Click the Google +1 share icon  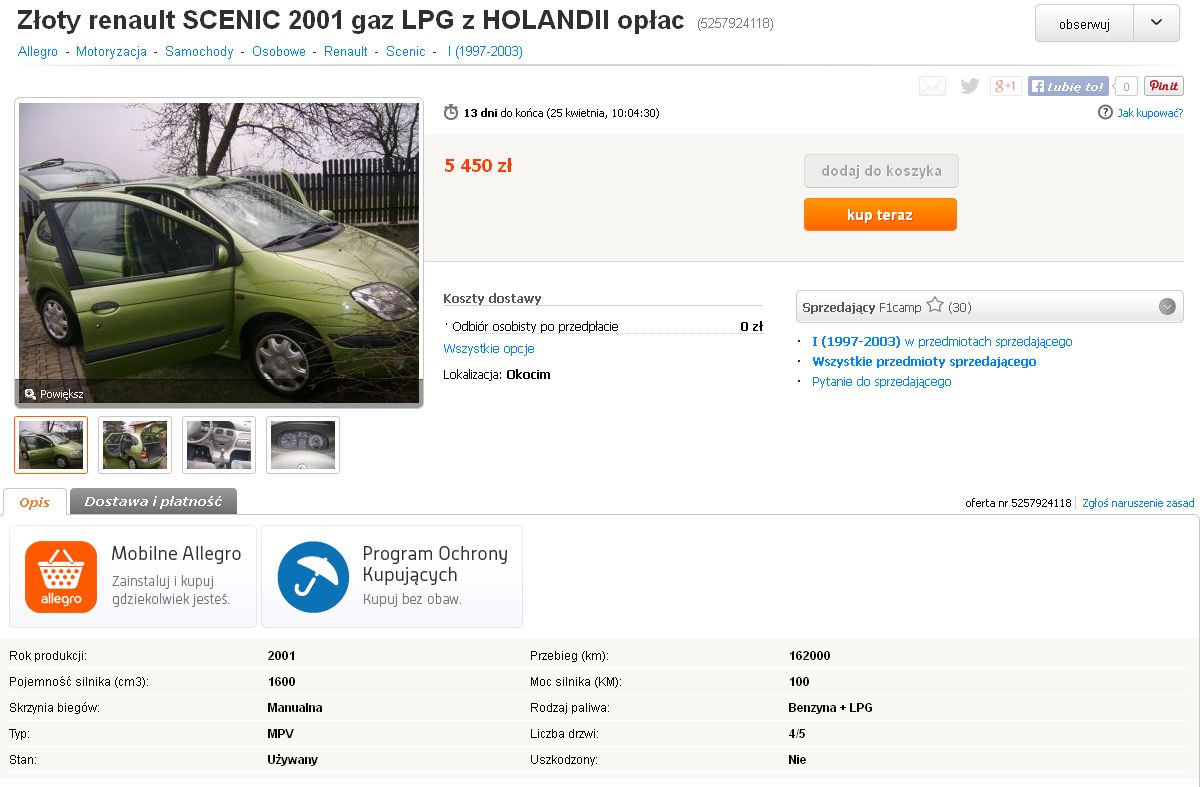pos(1005,87)
